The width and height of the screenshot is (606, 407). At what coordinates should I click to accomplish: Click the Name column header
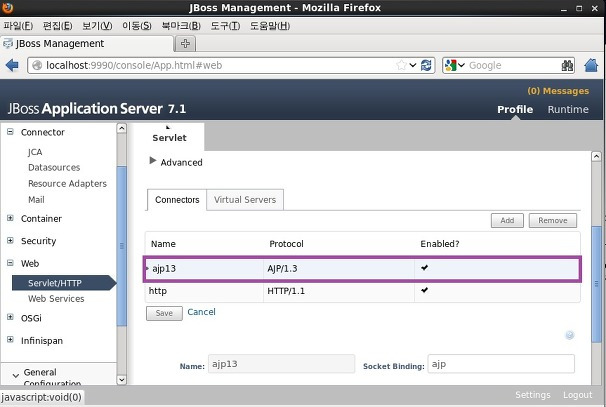pos(163,244)
